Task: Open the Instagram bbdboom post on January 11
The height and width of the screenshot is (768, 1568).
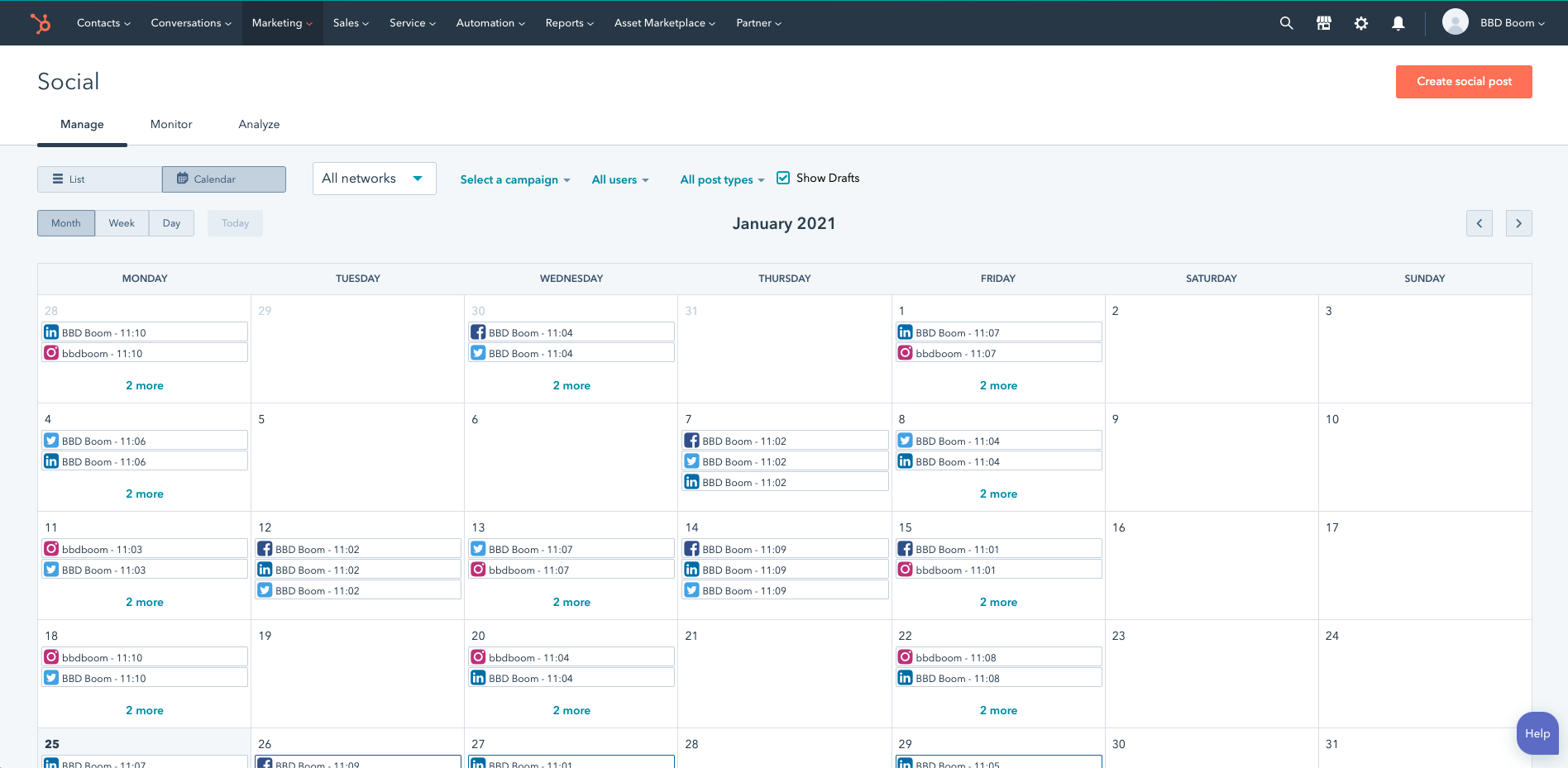Action: click(144, 548)
